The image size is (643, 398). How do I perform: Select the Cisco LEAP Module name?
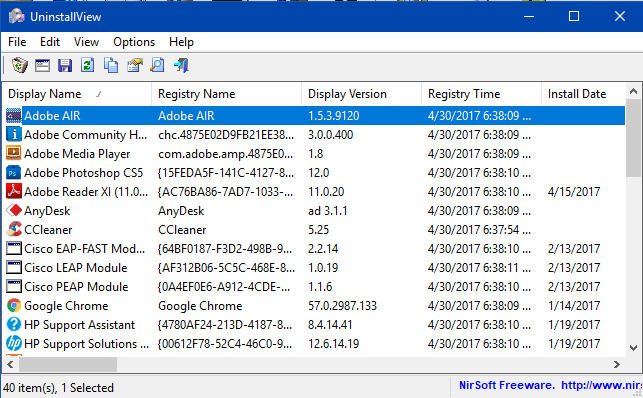pyautogui.click(x=76, y=268)
